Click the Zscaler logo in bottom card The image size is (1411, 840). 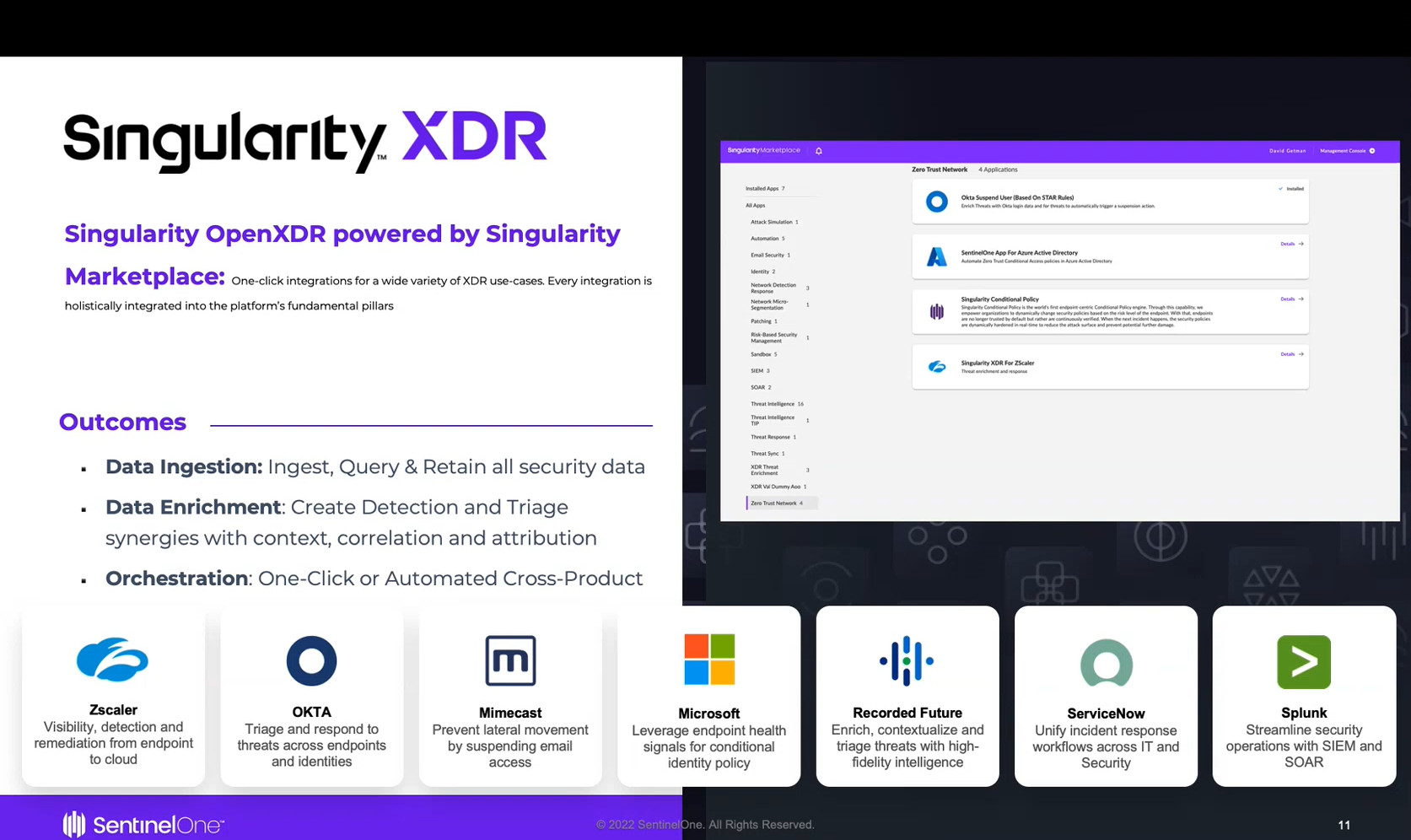point(112,660)
